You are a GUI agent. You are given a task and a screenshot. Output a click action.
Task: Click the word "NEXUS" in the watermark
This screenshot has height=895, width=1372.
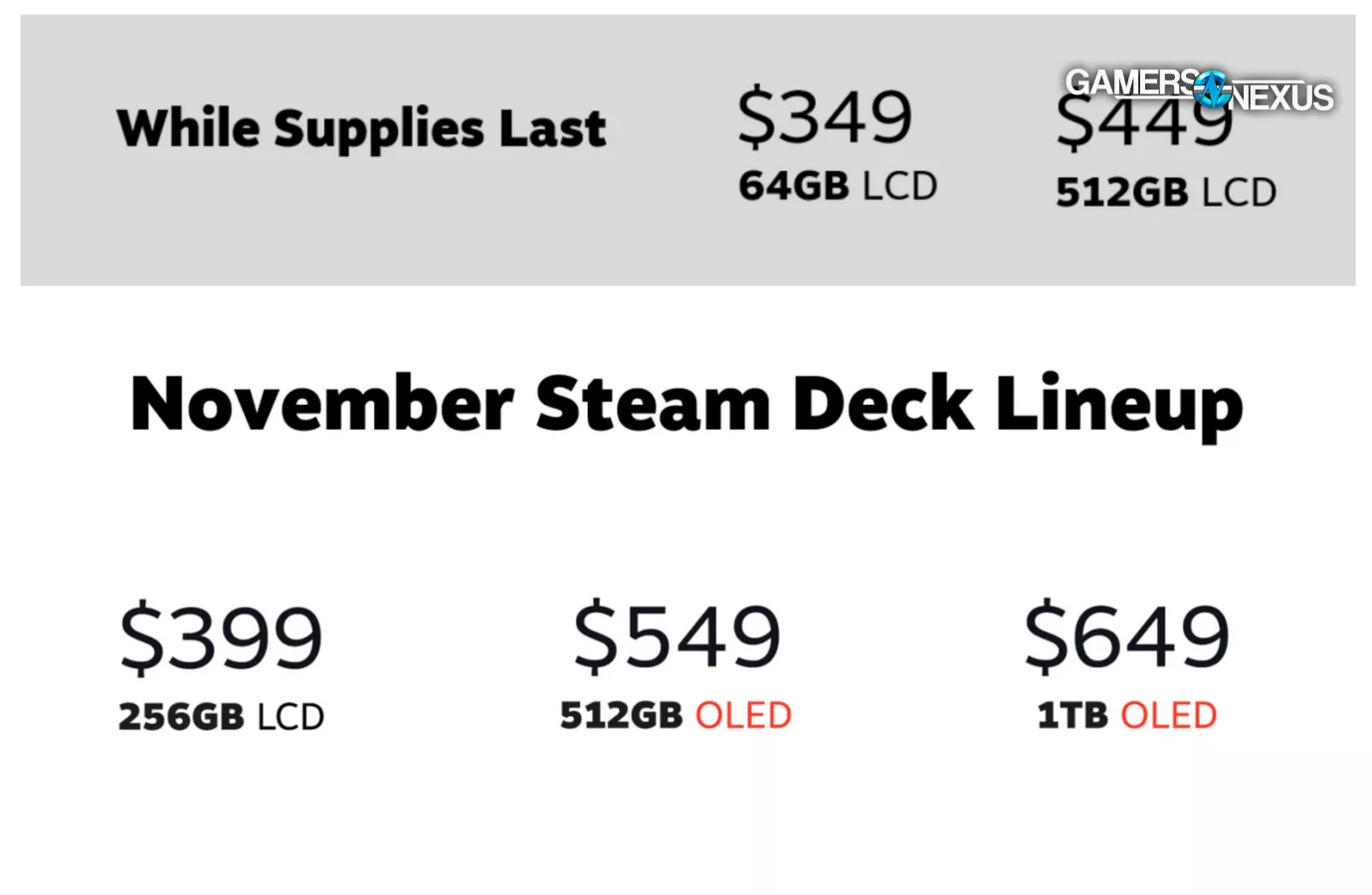tap(1282, 96)
